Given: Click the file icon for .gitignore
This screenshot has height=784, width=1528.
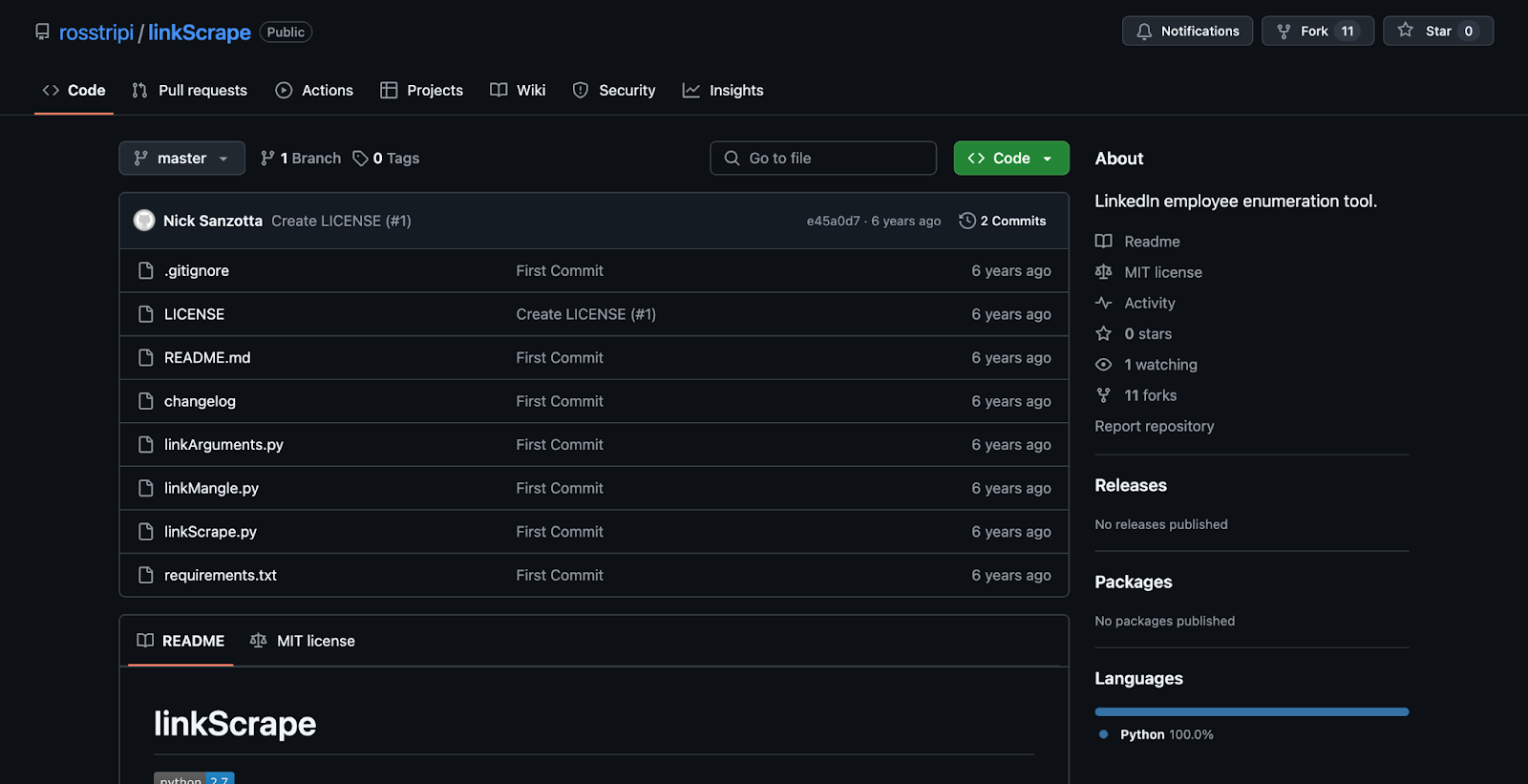Looking at the screenshot, I should 146,271.
